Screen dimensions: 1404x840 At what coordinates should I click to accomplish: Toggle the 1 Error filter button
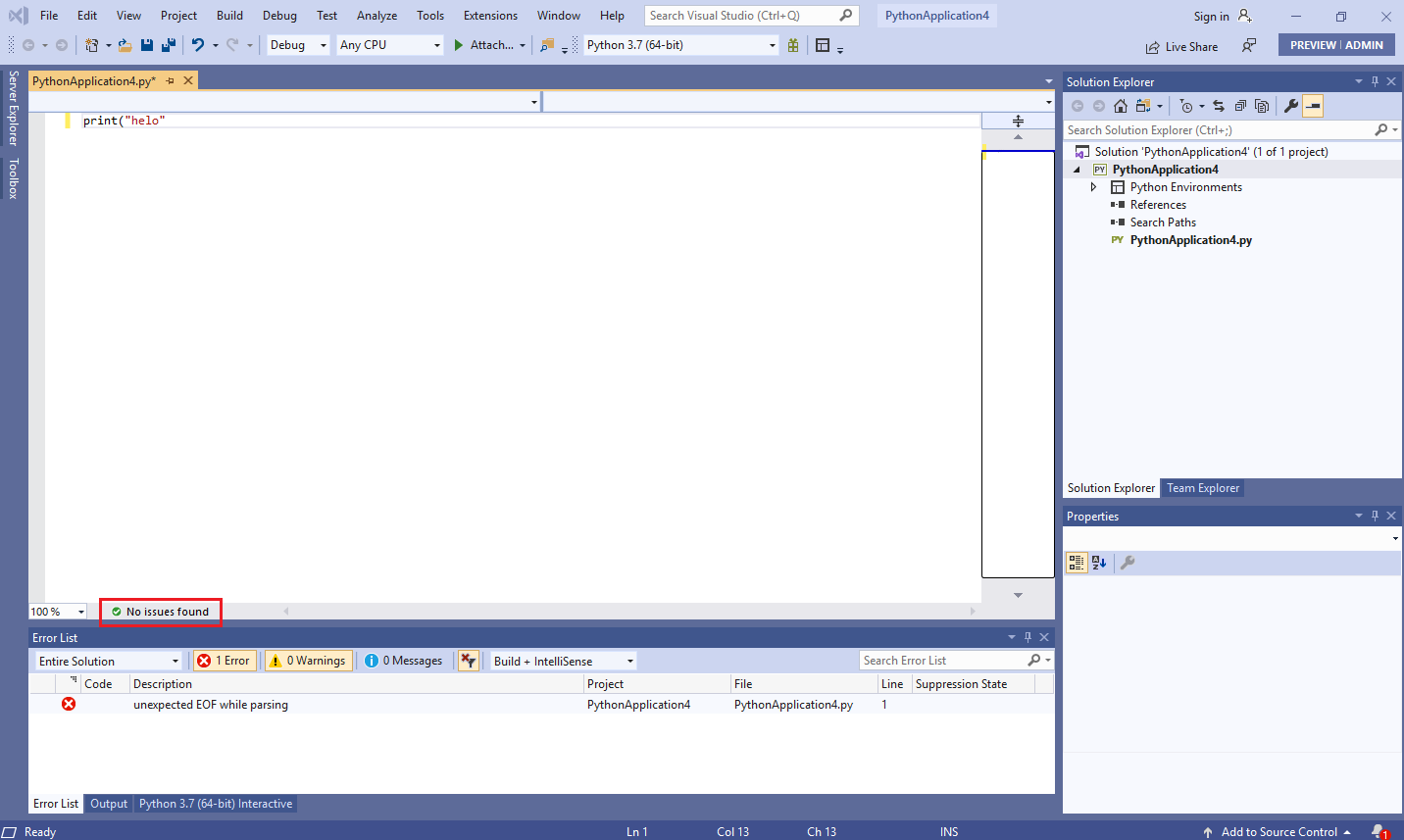point(225,661)
